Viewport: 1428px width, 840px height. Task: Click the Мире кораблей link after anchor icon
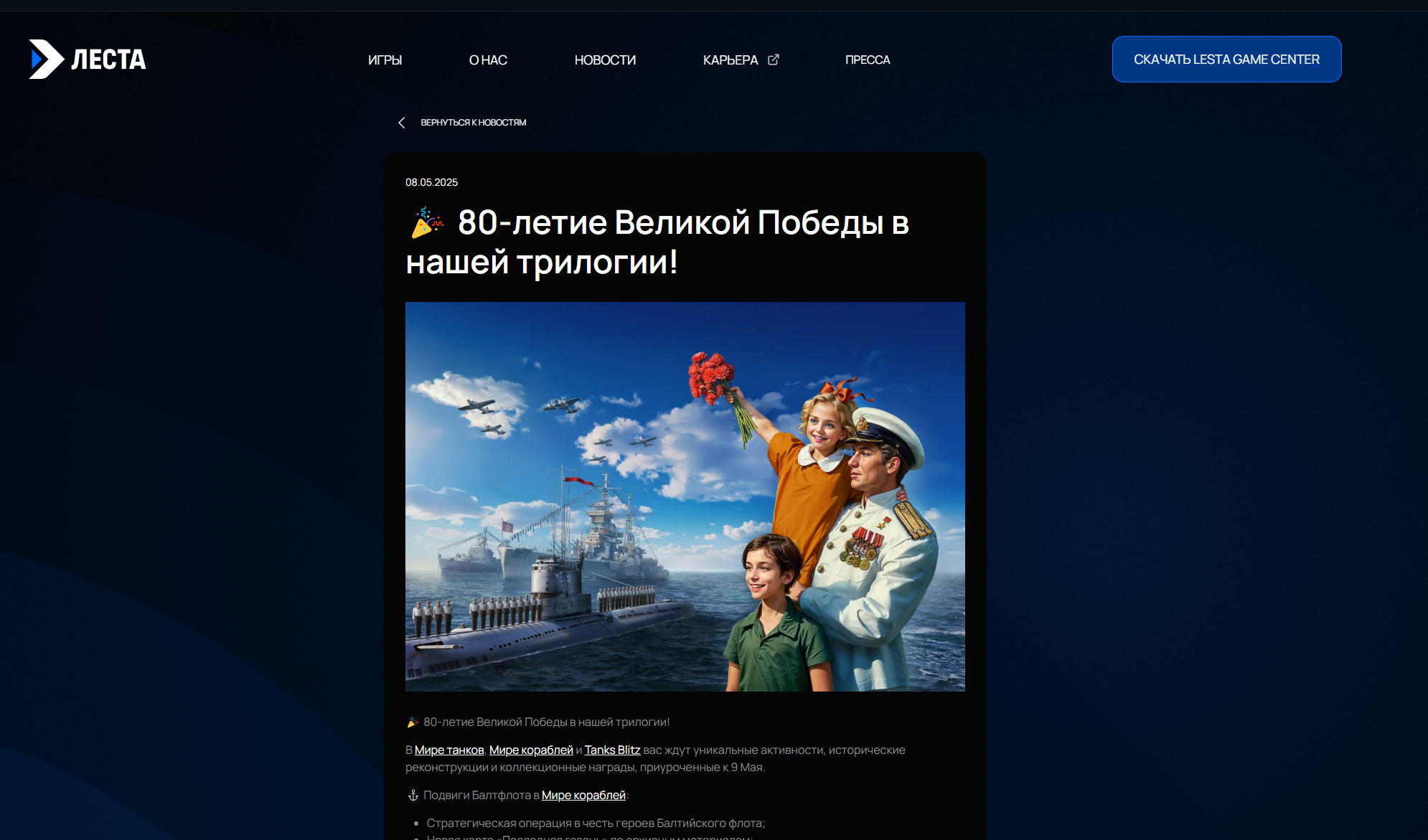click(x=584, y=795)
